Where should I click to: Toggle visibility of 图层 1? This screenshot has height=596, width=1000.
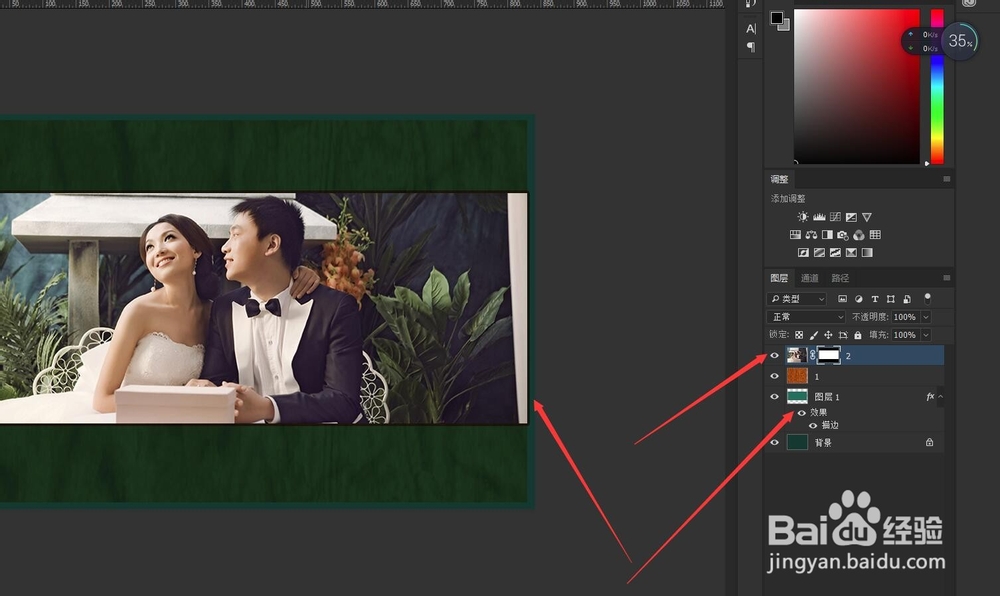point(775,396)
